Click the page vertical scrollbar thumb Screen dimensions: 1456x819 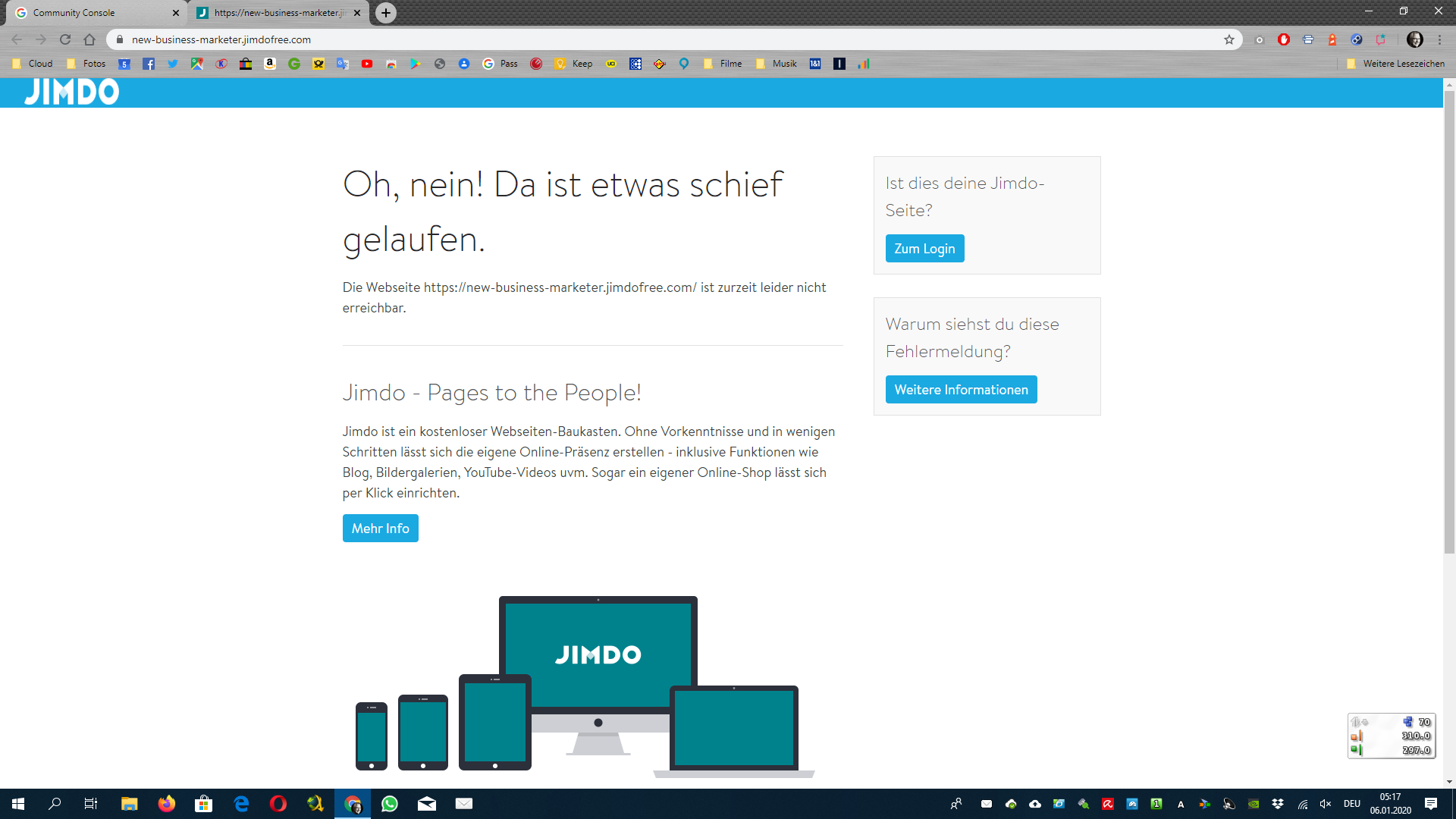1449,322
